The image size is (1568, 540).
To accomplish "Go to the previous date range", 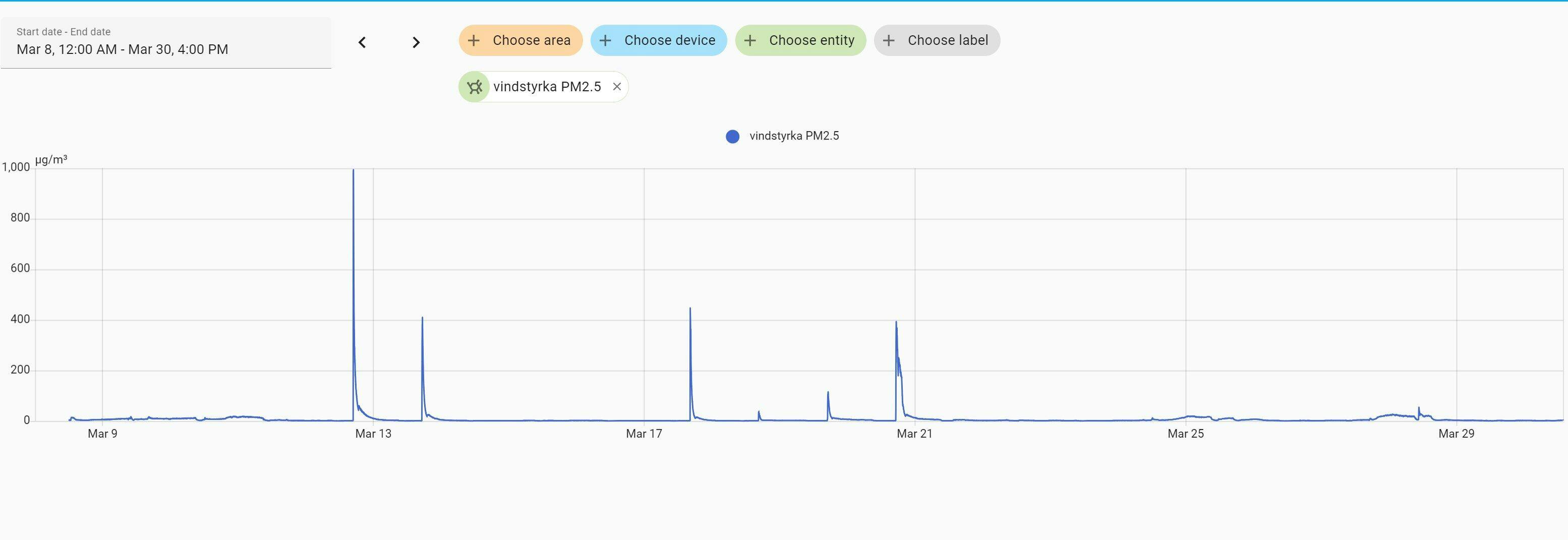I will coord(362,42).
